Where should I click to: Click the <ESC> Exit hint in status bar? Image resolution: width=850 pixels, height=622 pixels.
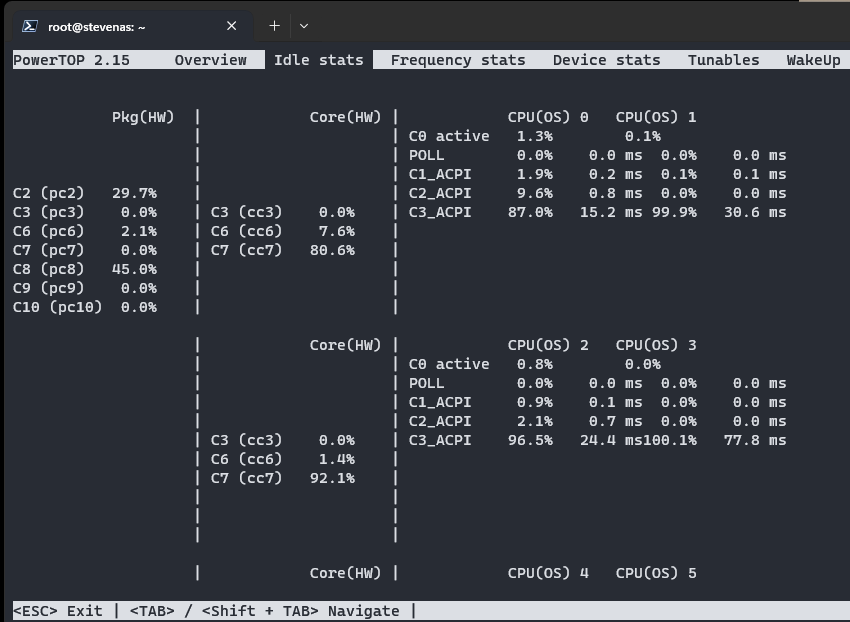57,611
